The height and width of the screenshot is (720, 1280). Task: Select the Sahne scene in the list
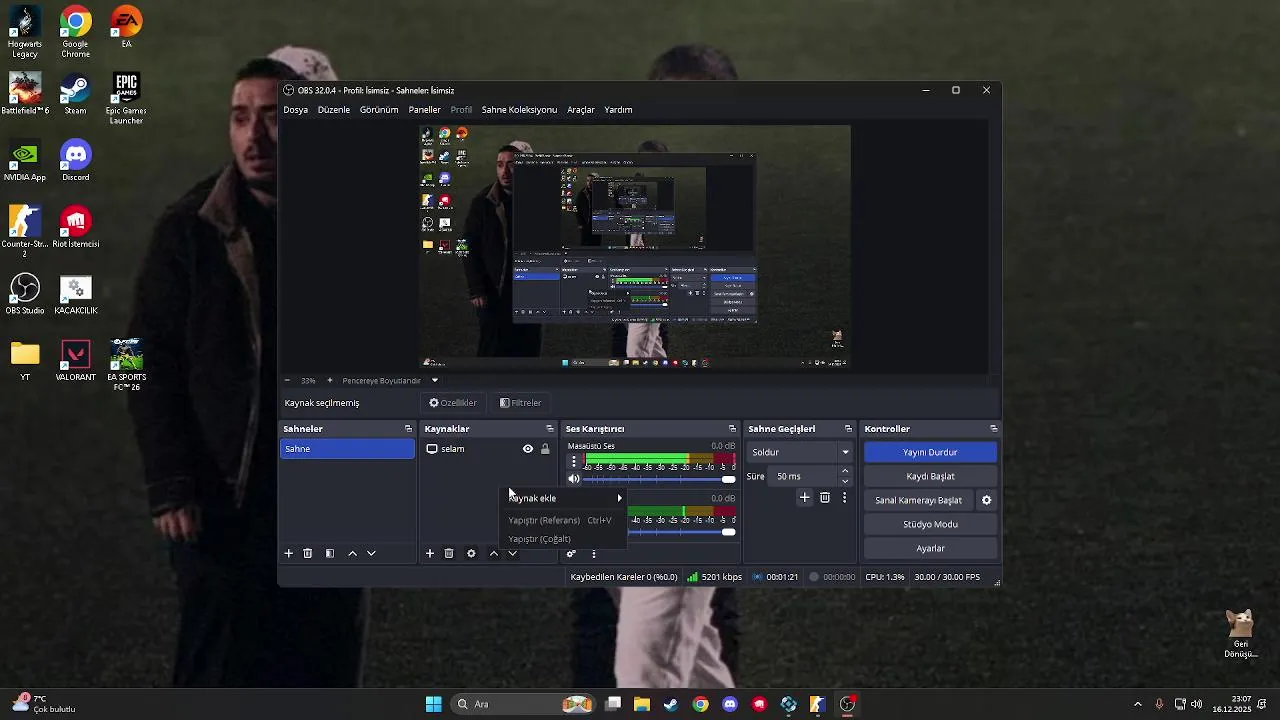pos(347,449)
